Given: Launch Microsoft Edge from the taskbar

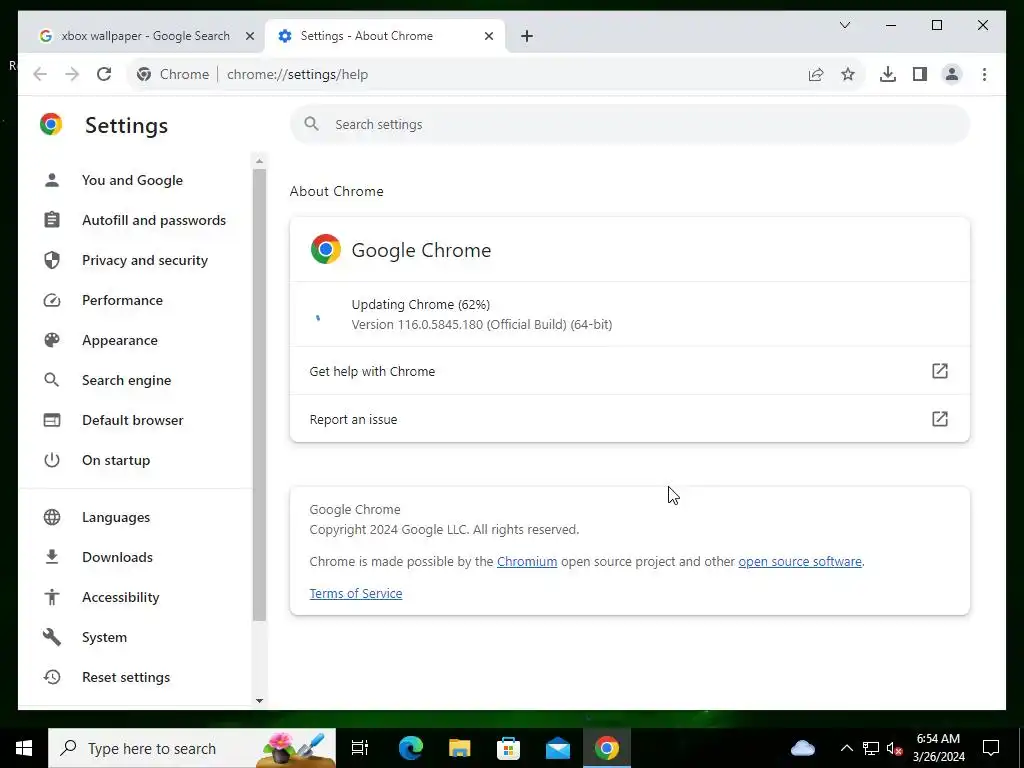Looking at the screenshot, I should 411,748.
